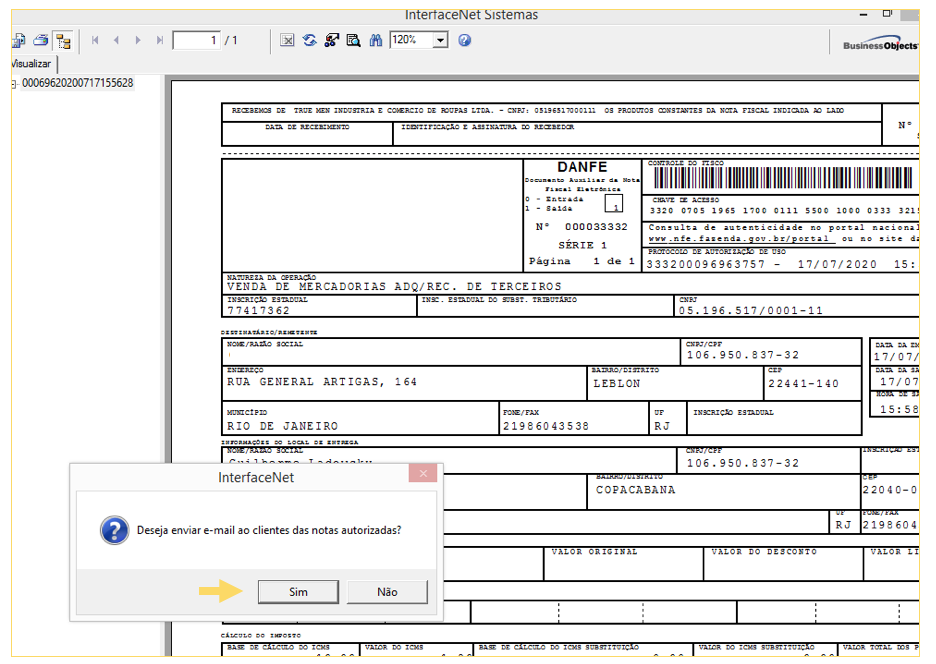Click the search expert icon

(353, 41)
